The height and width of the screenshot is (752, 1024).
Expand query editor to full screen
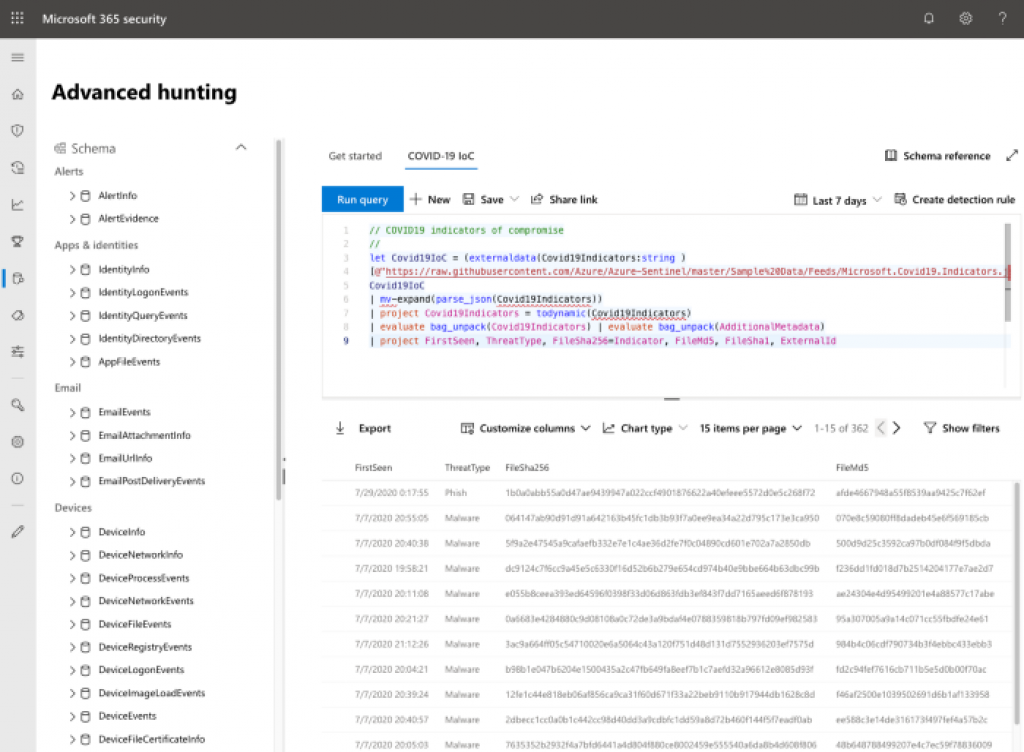pos(1012,155)
